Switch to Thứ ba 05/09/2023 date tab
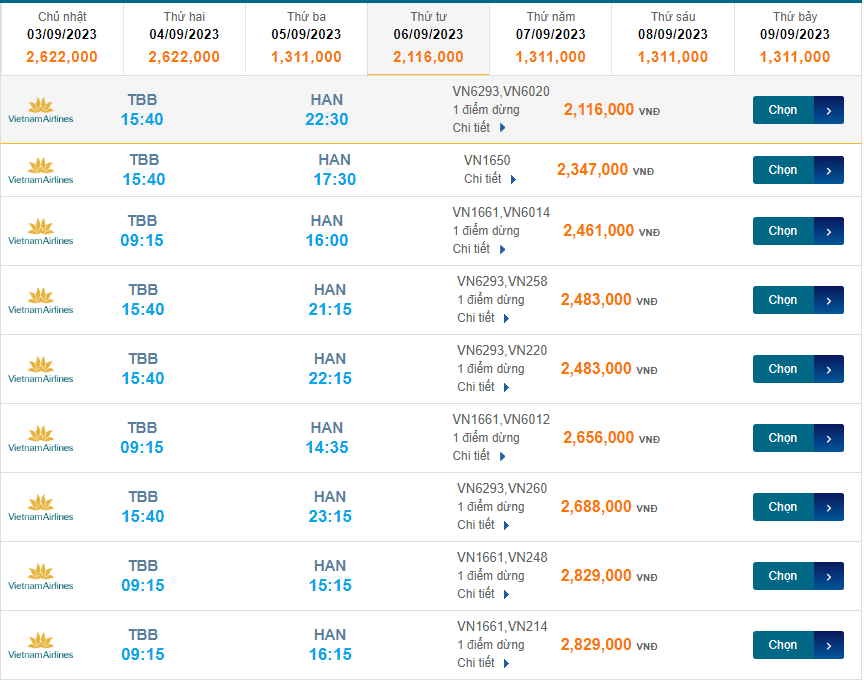Viewport: 864px width, 690px height. pyautogui.click(x=306, y=38)
